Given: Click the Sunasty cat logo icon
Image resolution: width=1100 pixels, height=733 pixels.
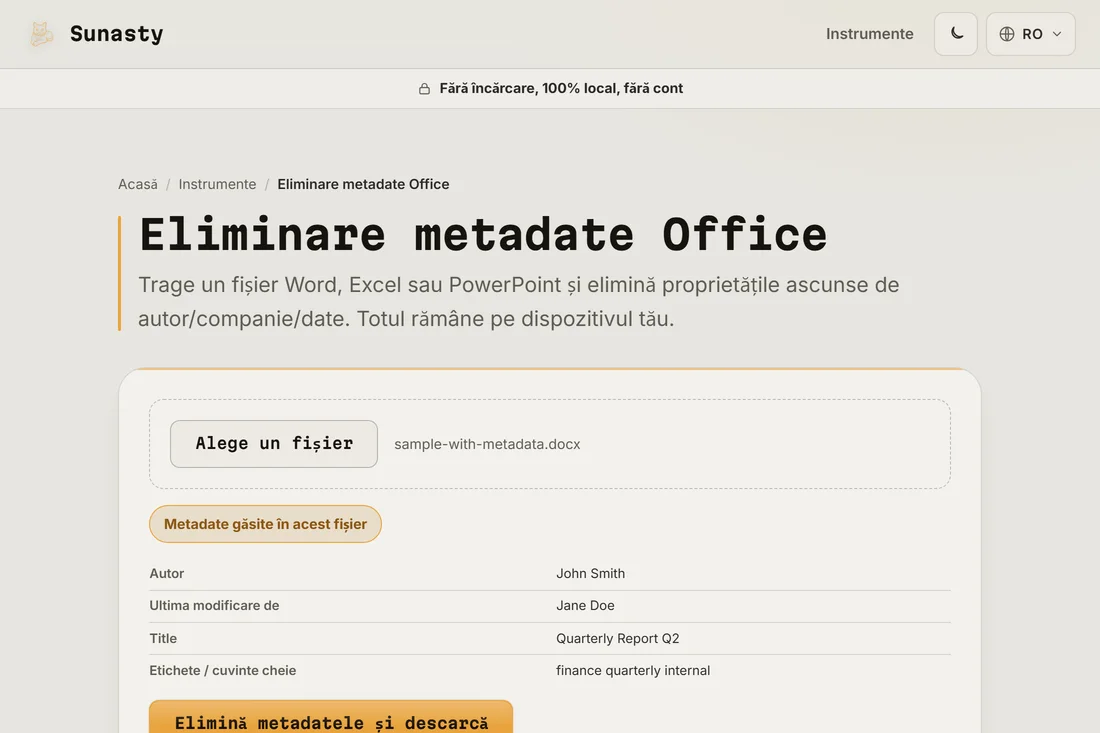Looking at the screenshot, I should [41, 34].
